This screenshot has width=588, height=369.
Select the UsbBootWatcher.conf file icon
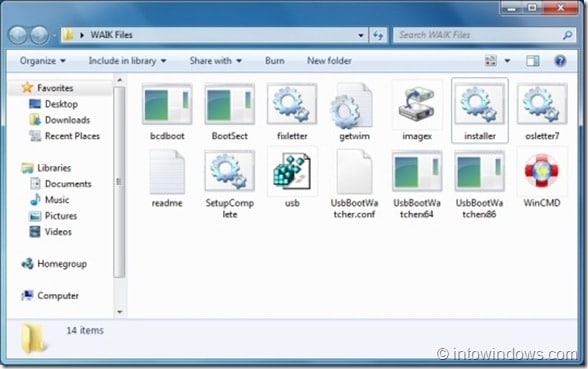pos(354,172)
